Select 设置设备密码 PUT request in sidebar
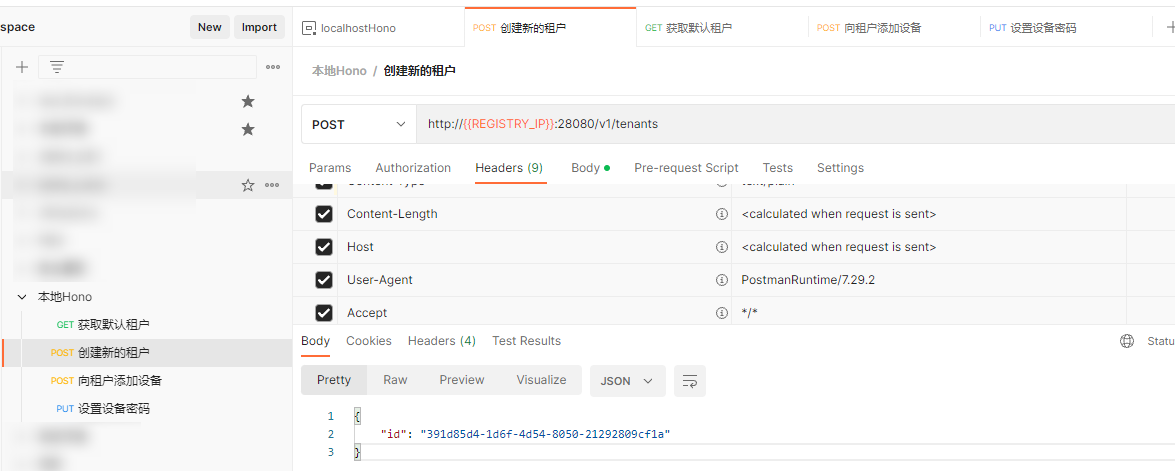Screen dimensions: 1175x471 113,409
